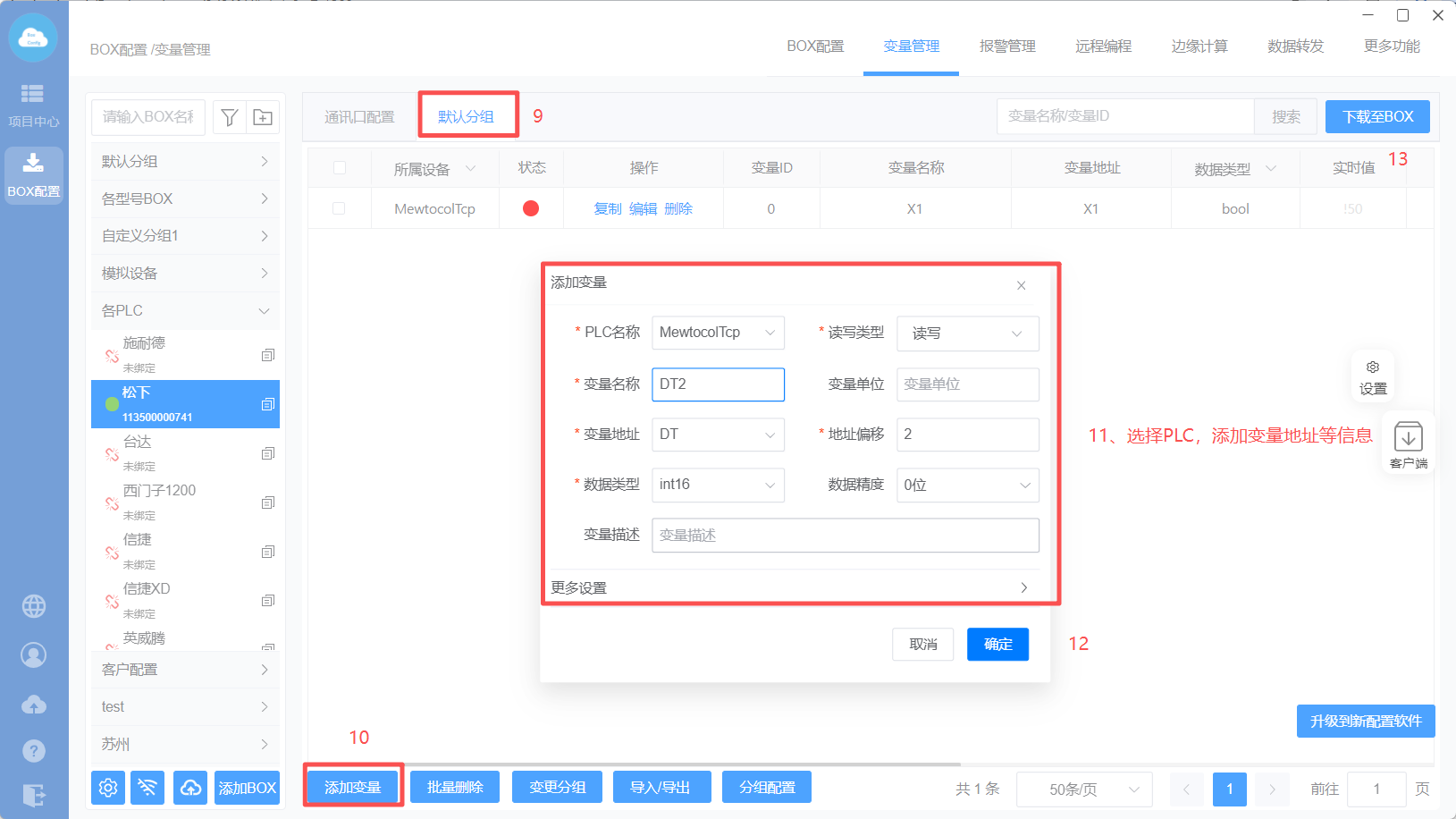Check the MewtocolTcp row checkbox
1456x819 pixels.
coord(339,208)
